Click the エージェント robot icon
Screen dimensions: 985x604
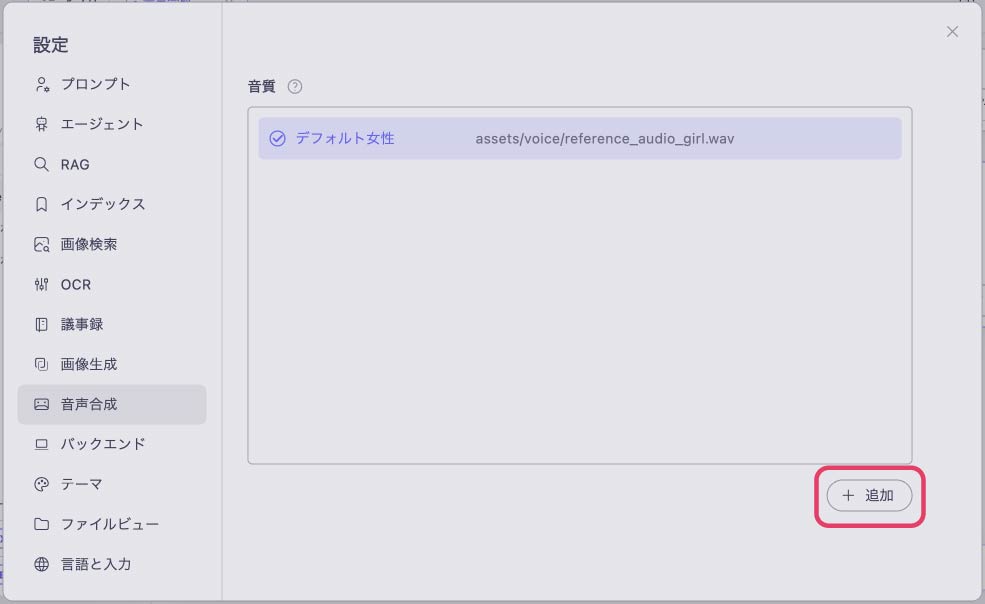point(41,124)
